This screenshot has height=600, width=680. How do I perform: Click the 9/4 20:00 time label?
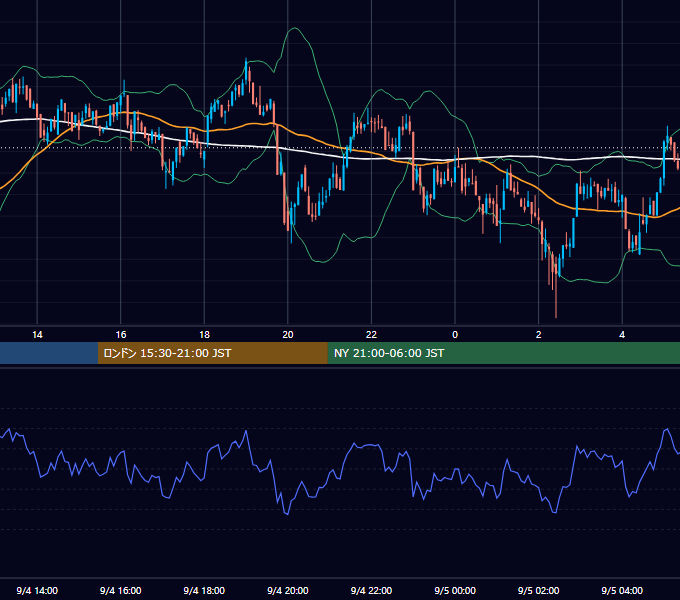pos(288,591)
